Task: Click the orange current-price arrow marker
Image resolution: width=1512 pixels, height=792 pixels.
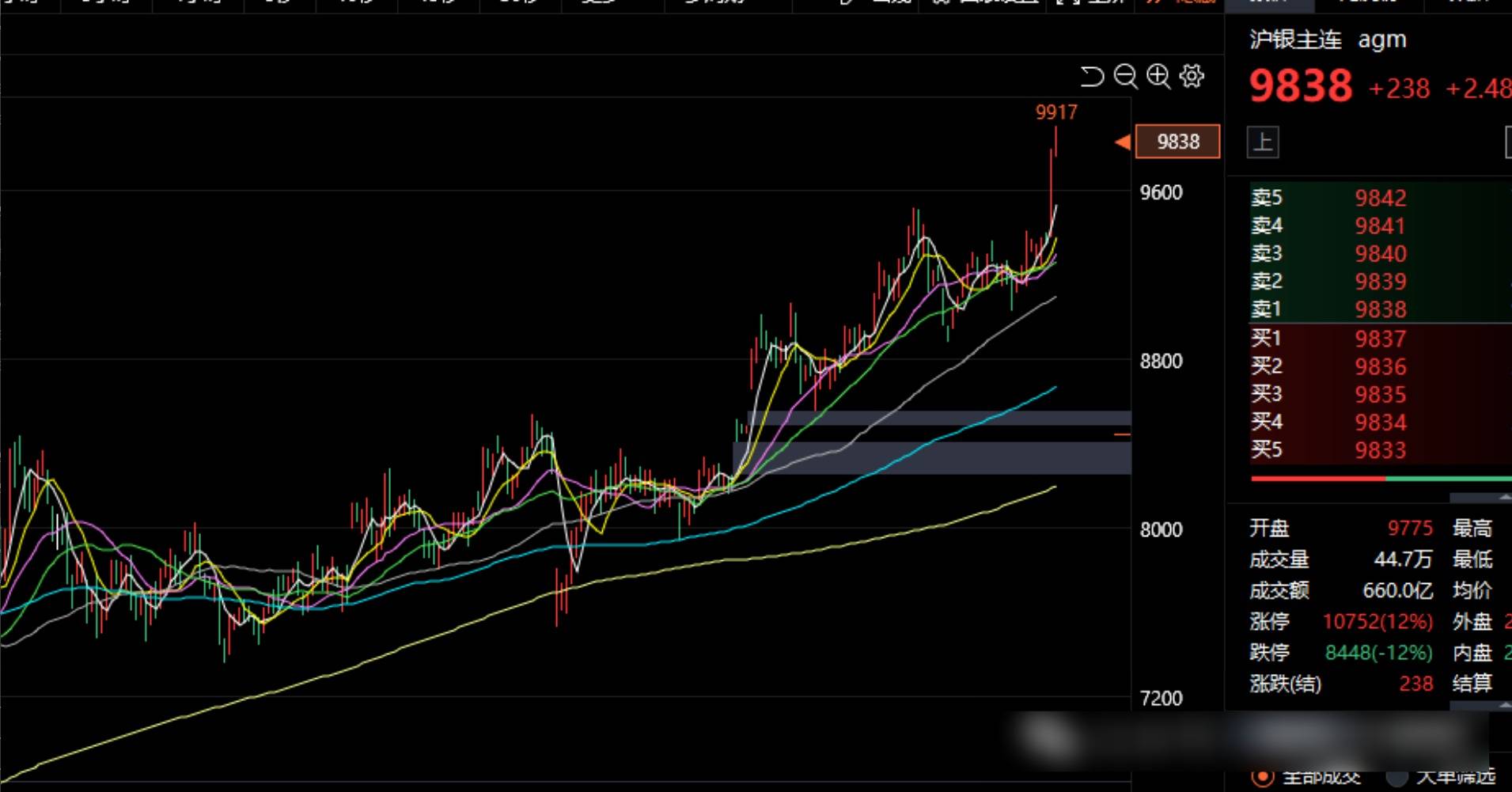Action: 1122,142
